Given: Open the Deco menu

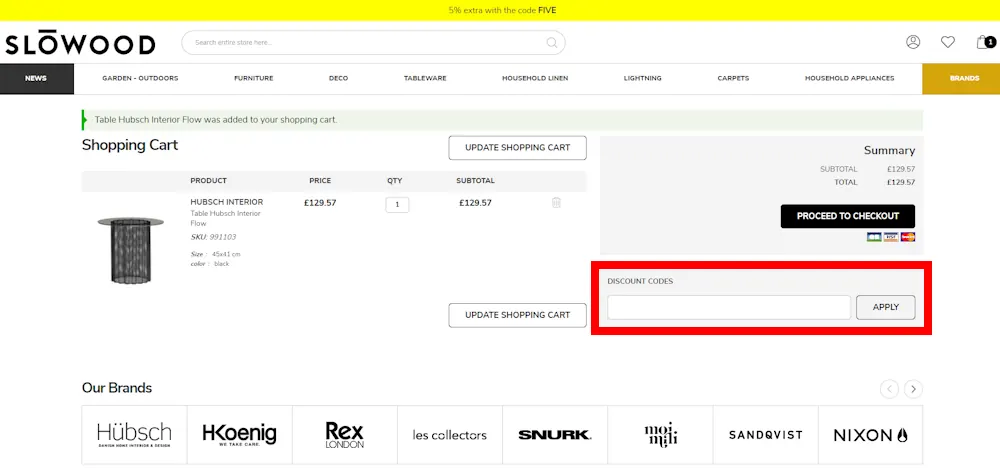Looking at the screenshot, I should [x=338, y=78].
